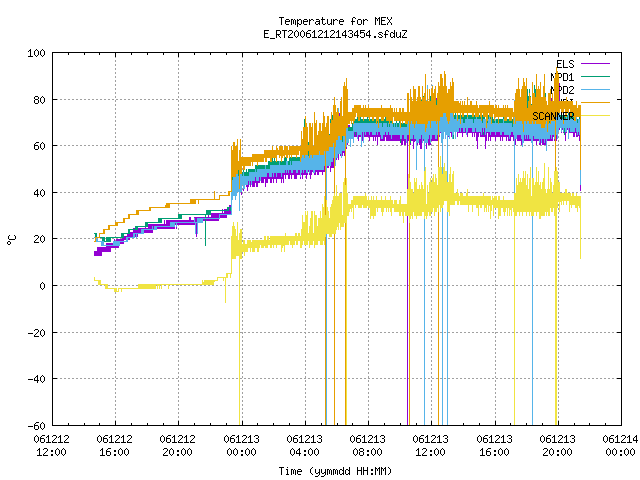Click the 20 tick label on the y-axis

click(40, 239)
